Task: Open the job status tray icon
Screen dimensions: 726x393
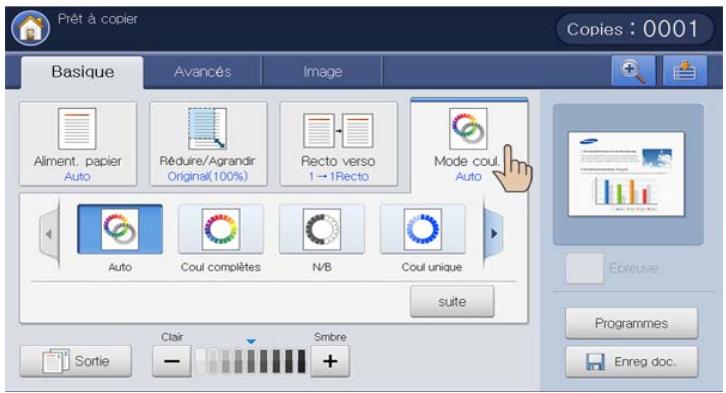Action: click(685, 71)
